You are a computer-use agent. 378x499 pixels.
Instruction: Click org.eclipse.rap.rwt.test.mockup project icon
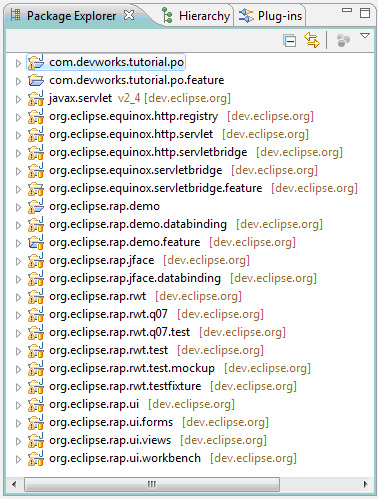click(x=36, y=368)
